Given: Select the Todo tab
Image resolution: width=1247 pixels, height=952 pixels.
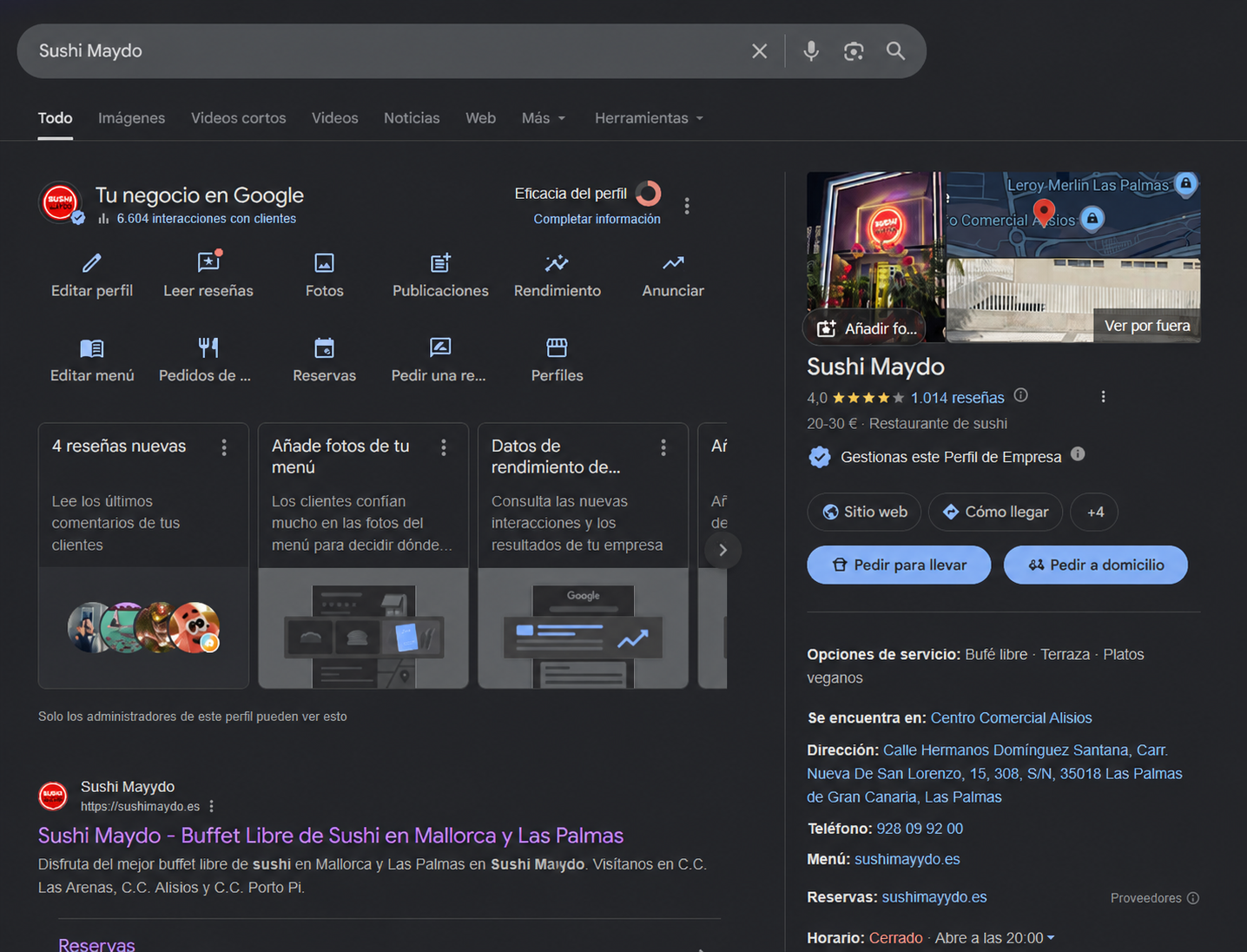Looking at the screenshot, I should pyautogui.click(x=55, y=118).
